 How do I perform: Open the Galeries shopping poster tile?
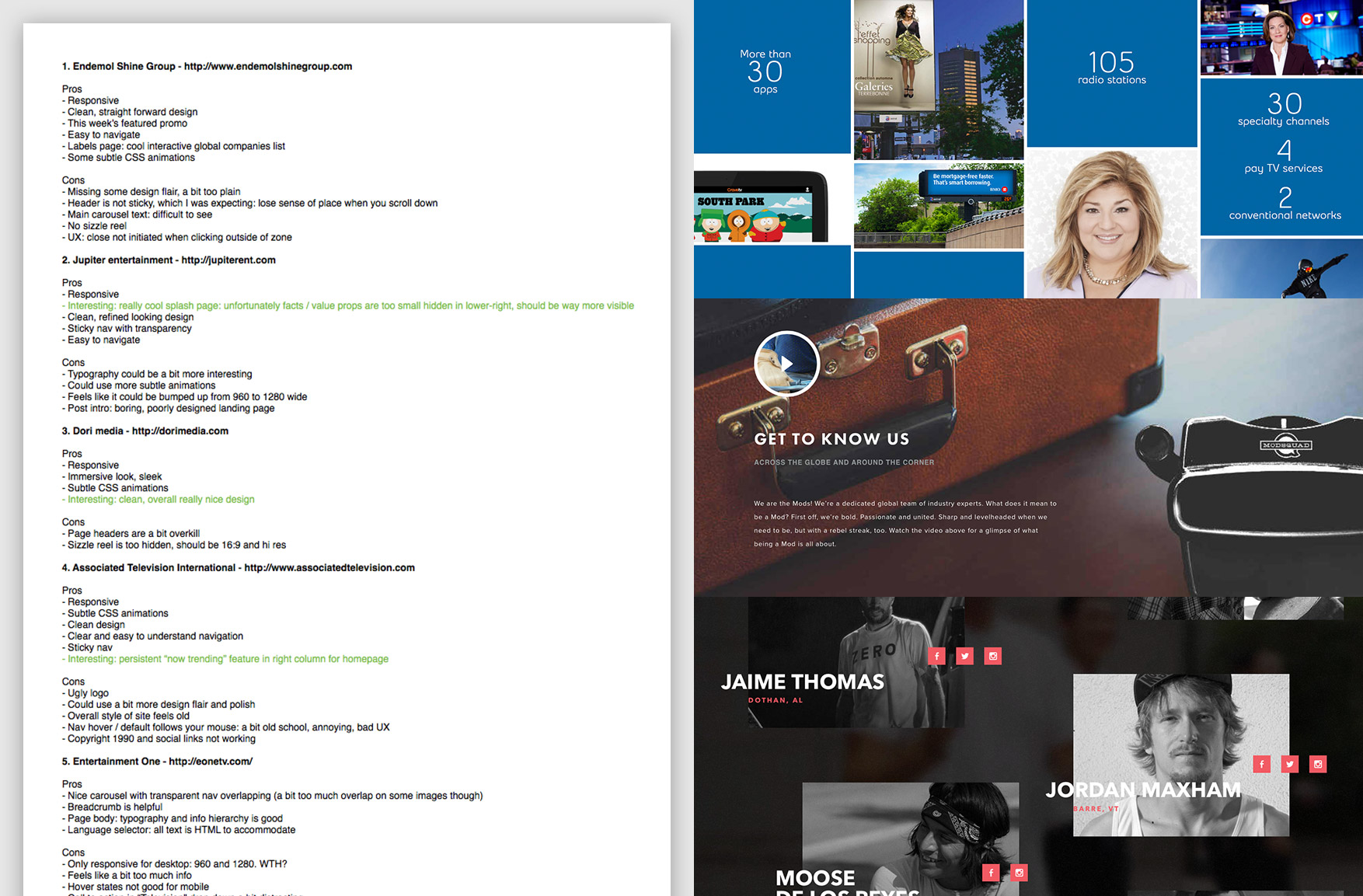point(939,79)
